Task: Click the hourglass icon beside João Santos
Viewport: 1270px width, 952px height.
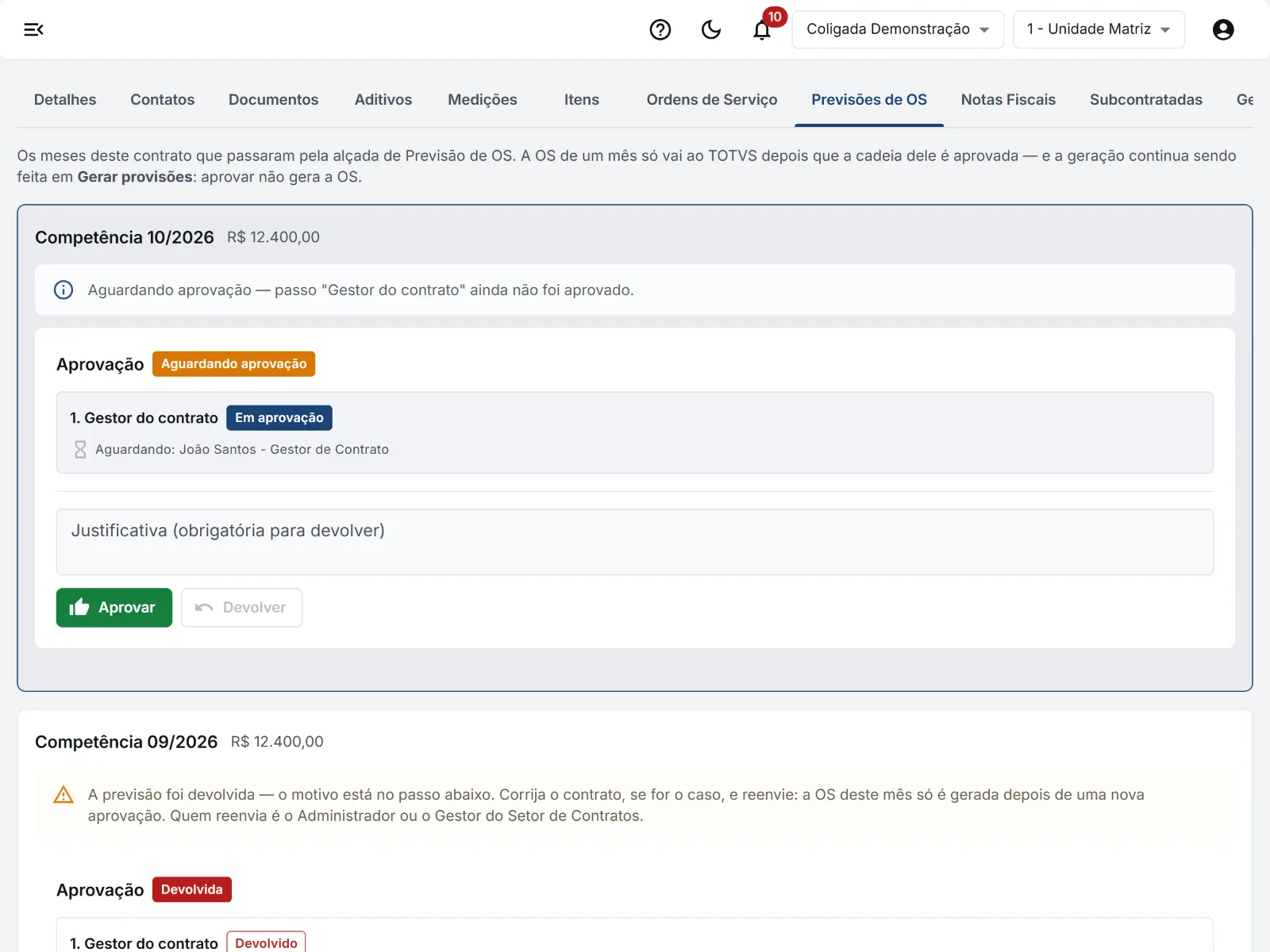Action: pos(80,450)
